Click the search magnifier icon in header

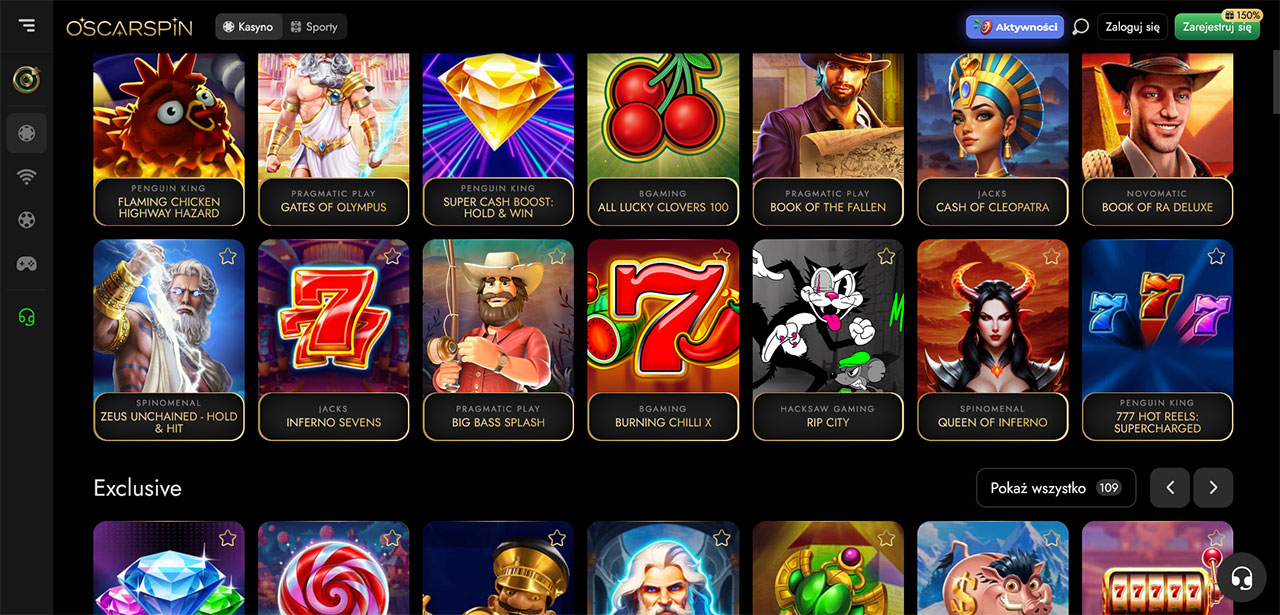(1080, 27)
